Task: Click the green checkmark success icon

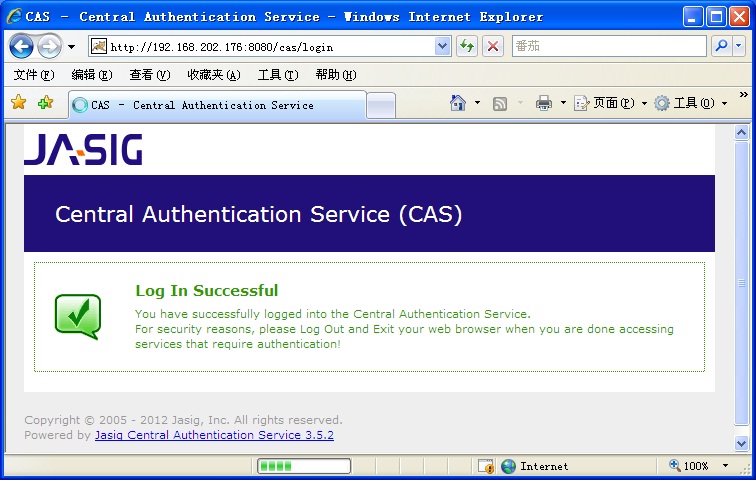Action: (78, 316)
